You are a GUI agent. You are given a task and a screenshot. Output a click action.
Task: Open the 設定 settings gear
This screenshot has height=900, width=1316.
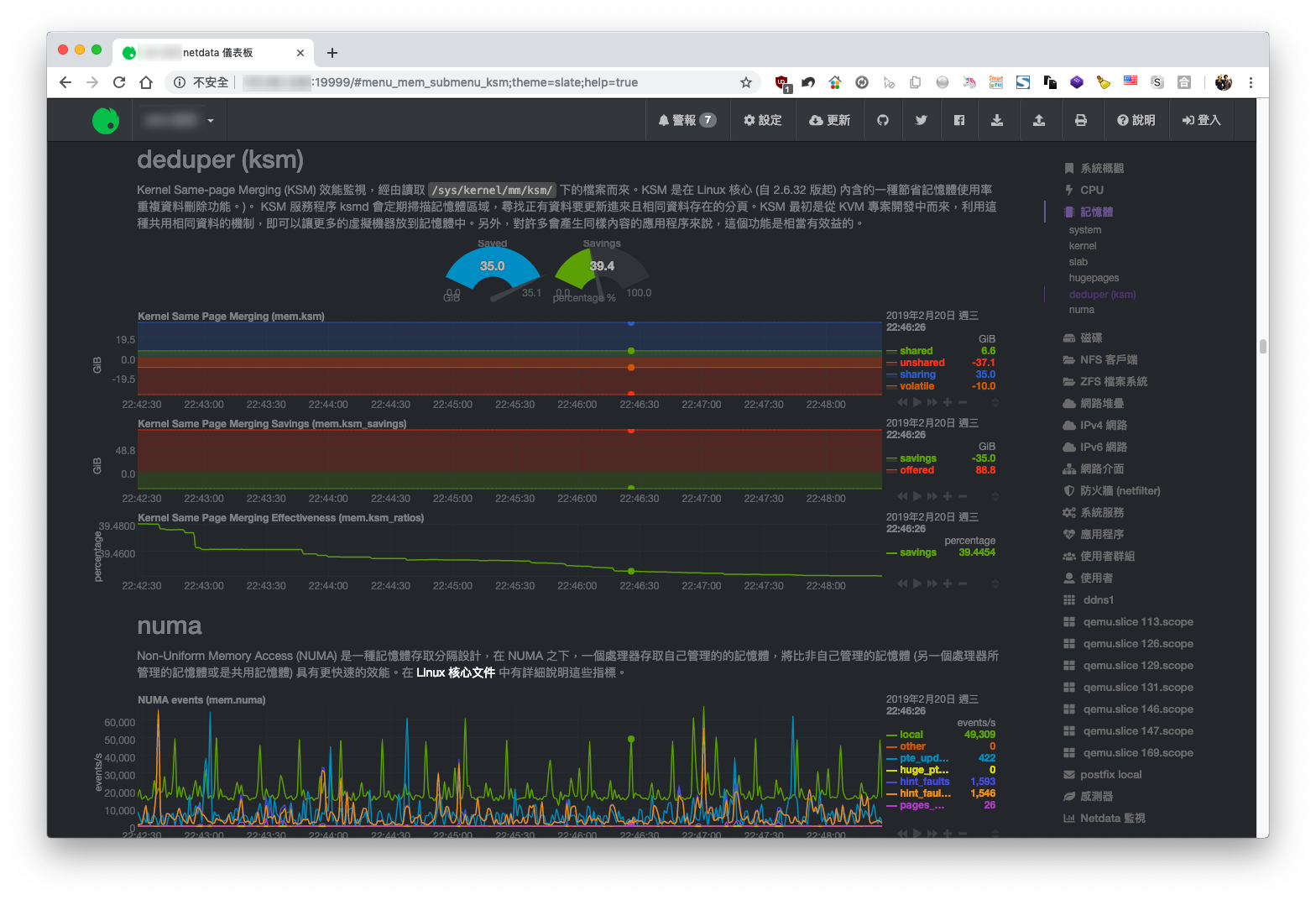click(x=762, y=120)
